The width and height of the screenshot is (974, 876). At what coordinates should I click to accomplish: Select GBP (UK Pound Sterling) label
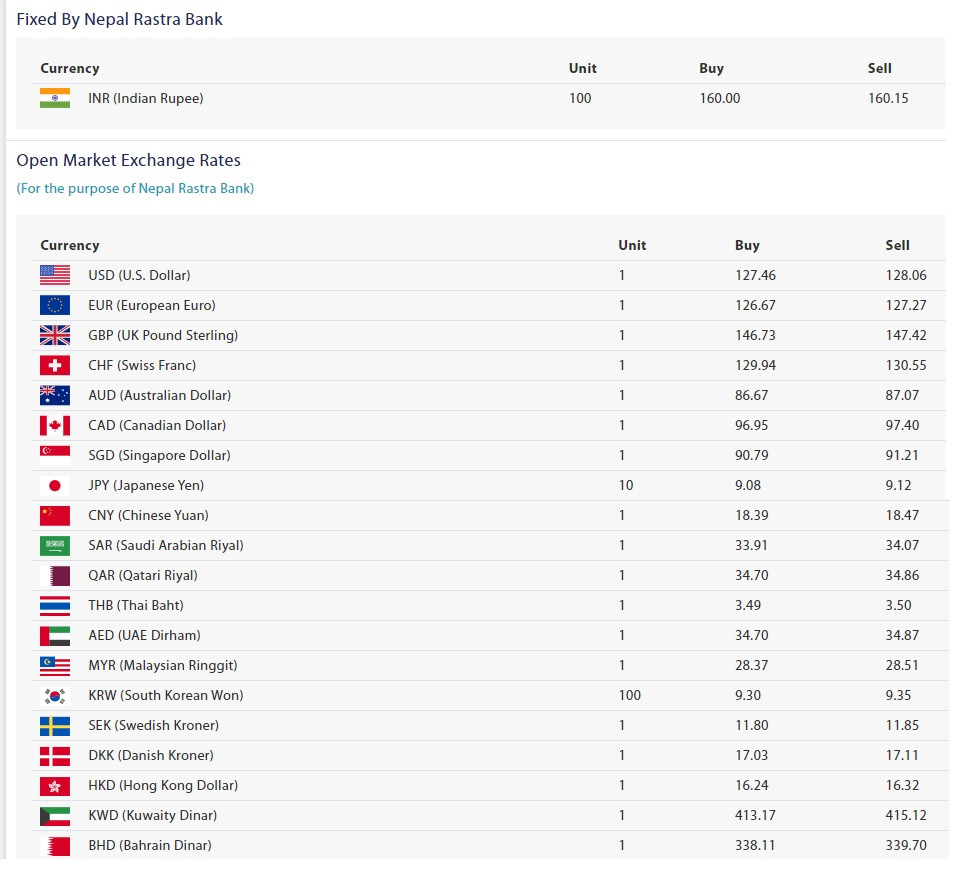(163, 335)
